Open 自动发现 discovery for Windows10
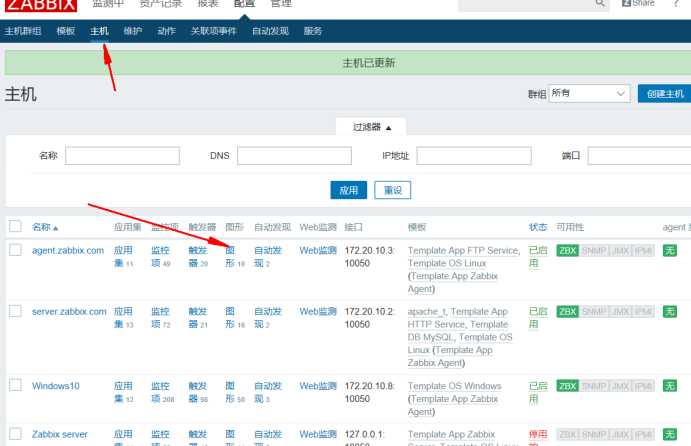This screenshot has width=691, height=446. [x=267, y=392]
